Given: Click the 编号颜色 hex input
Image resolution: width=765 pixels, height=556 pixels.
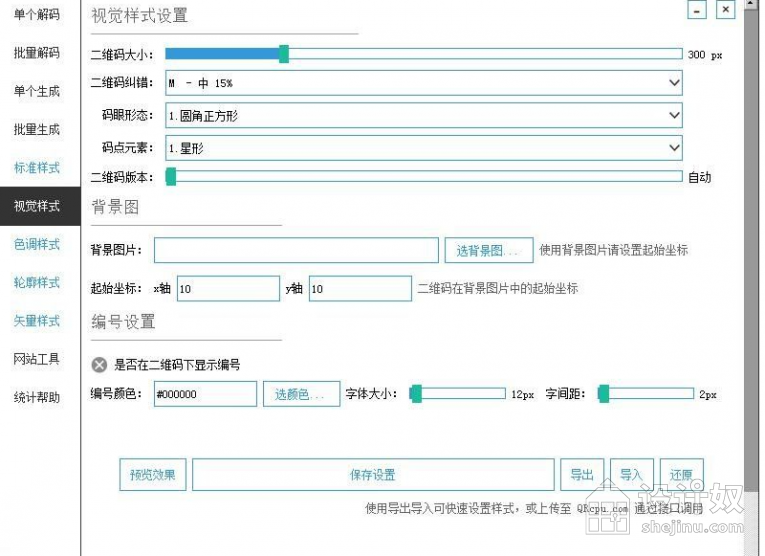Looking at the screenshot, I should pyautogui.click(x=205, y=394).
